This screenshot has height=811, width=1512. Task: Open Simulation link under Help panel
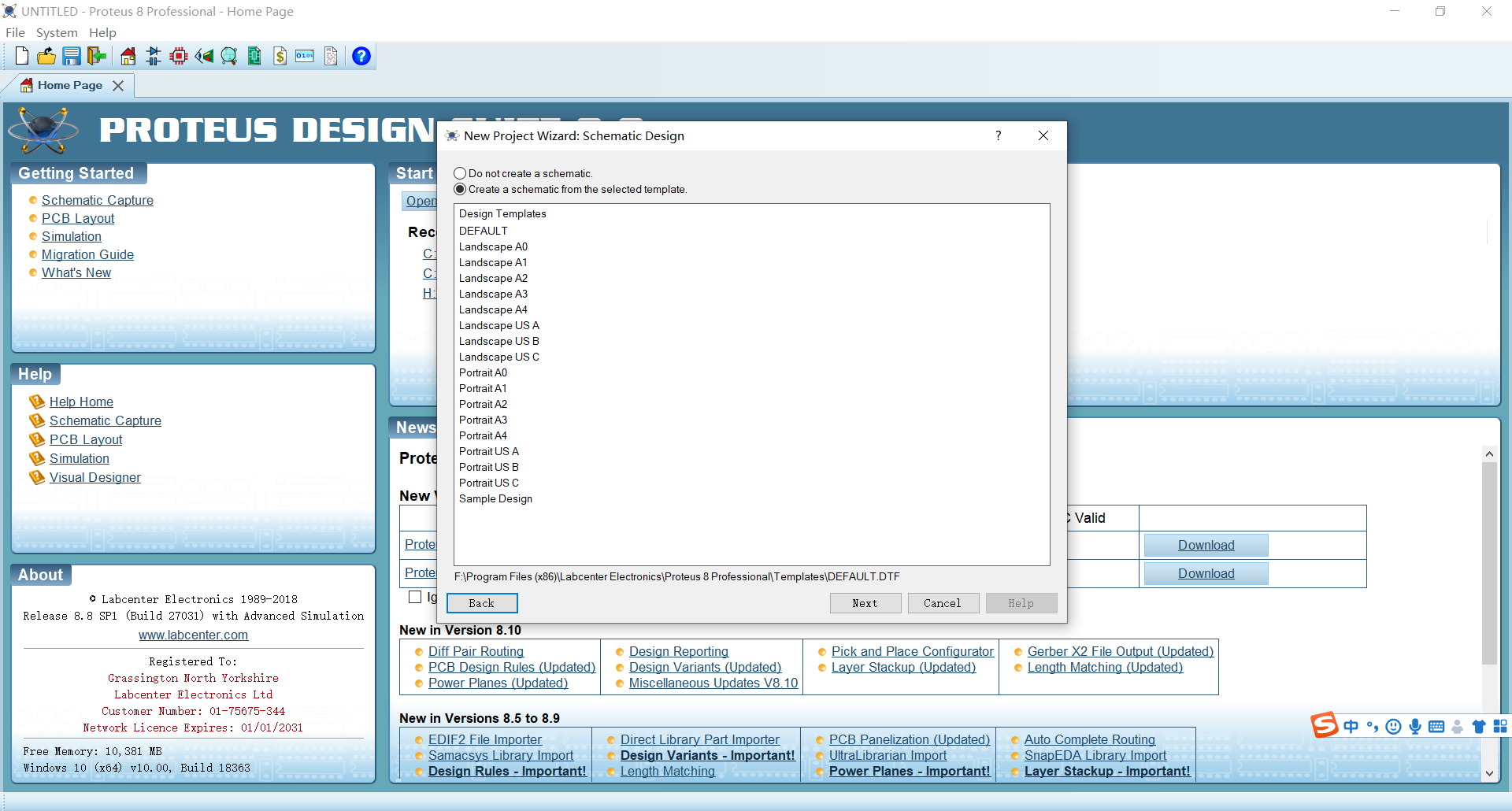point(80,458)
